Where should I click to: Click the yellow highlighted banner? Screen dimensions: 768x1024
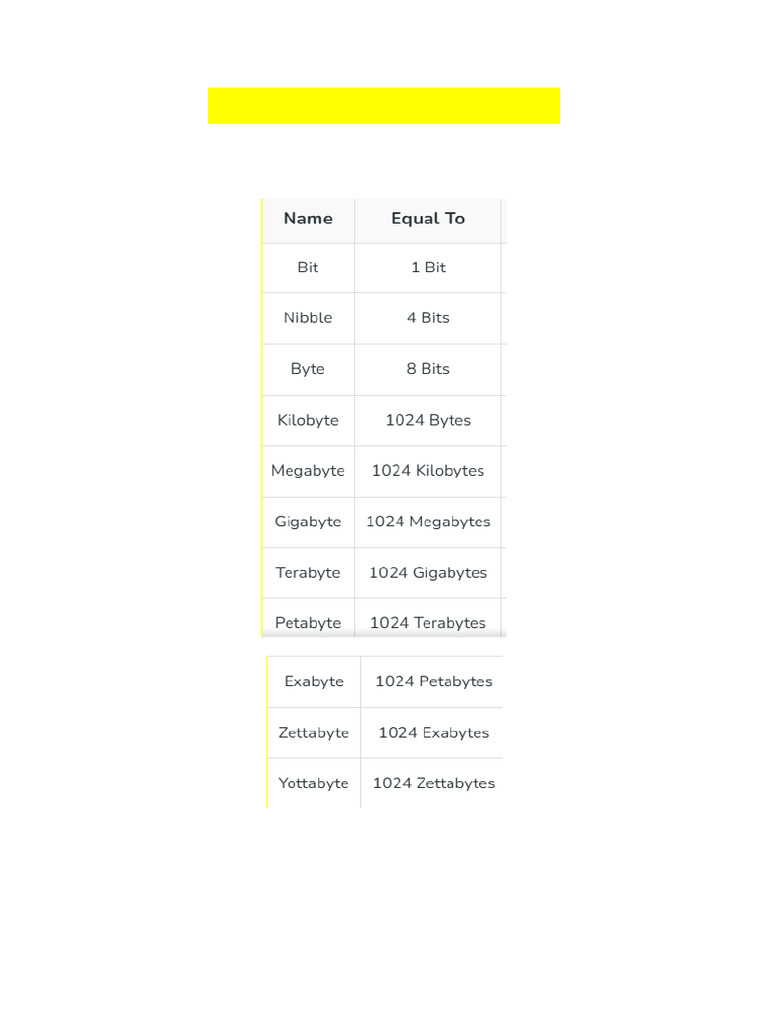(x=383, y=106)
